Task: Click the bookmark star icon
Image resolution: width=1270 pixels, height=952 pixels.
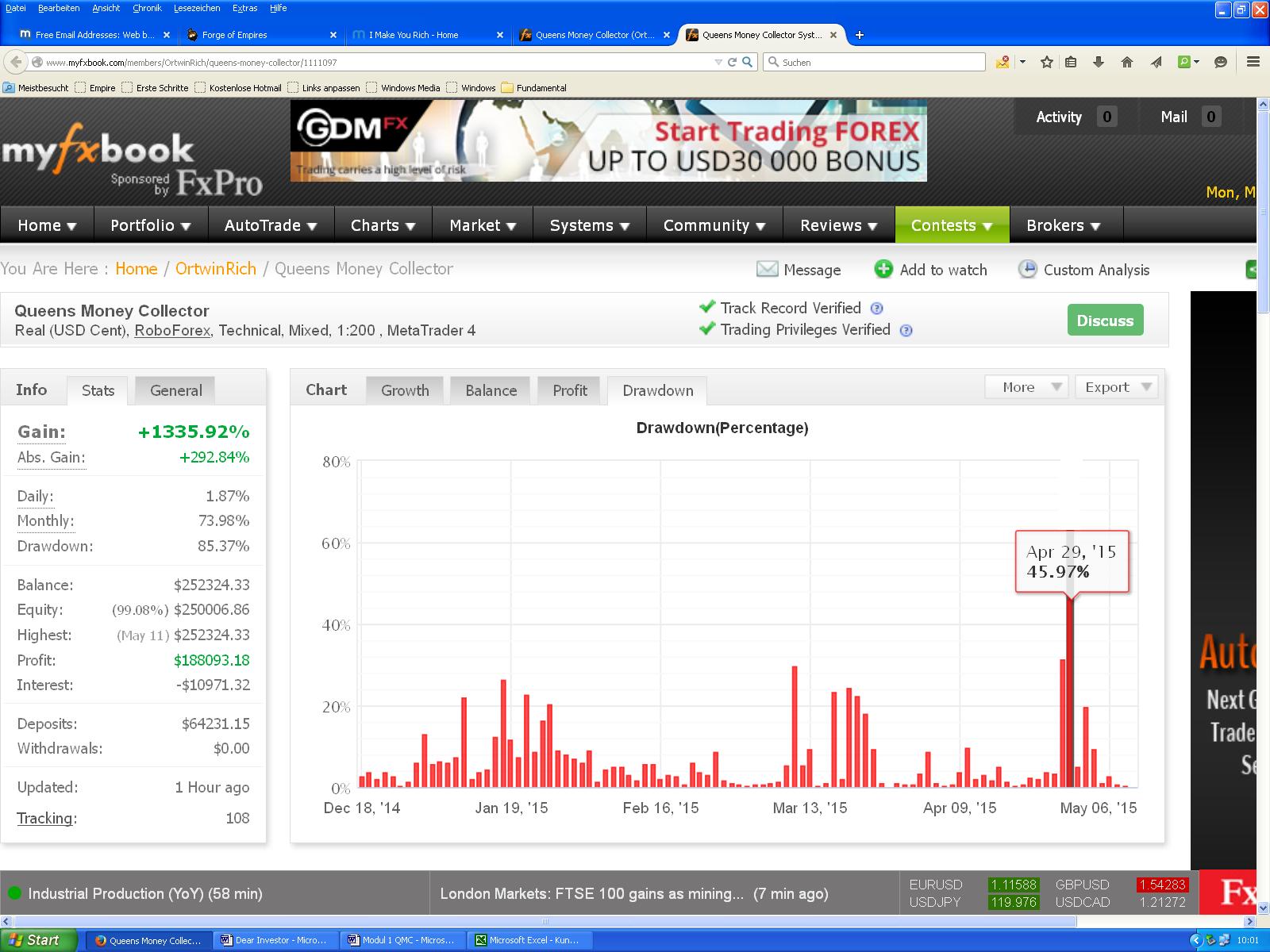Action: pos(1047,62)
